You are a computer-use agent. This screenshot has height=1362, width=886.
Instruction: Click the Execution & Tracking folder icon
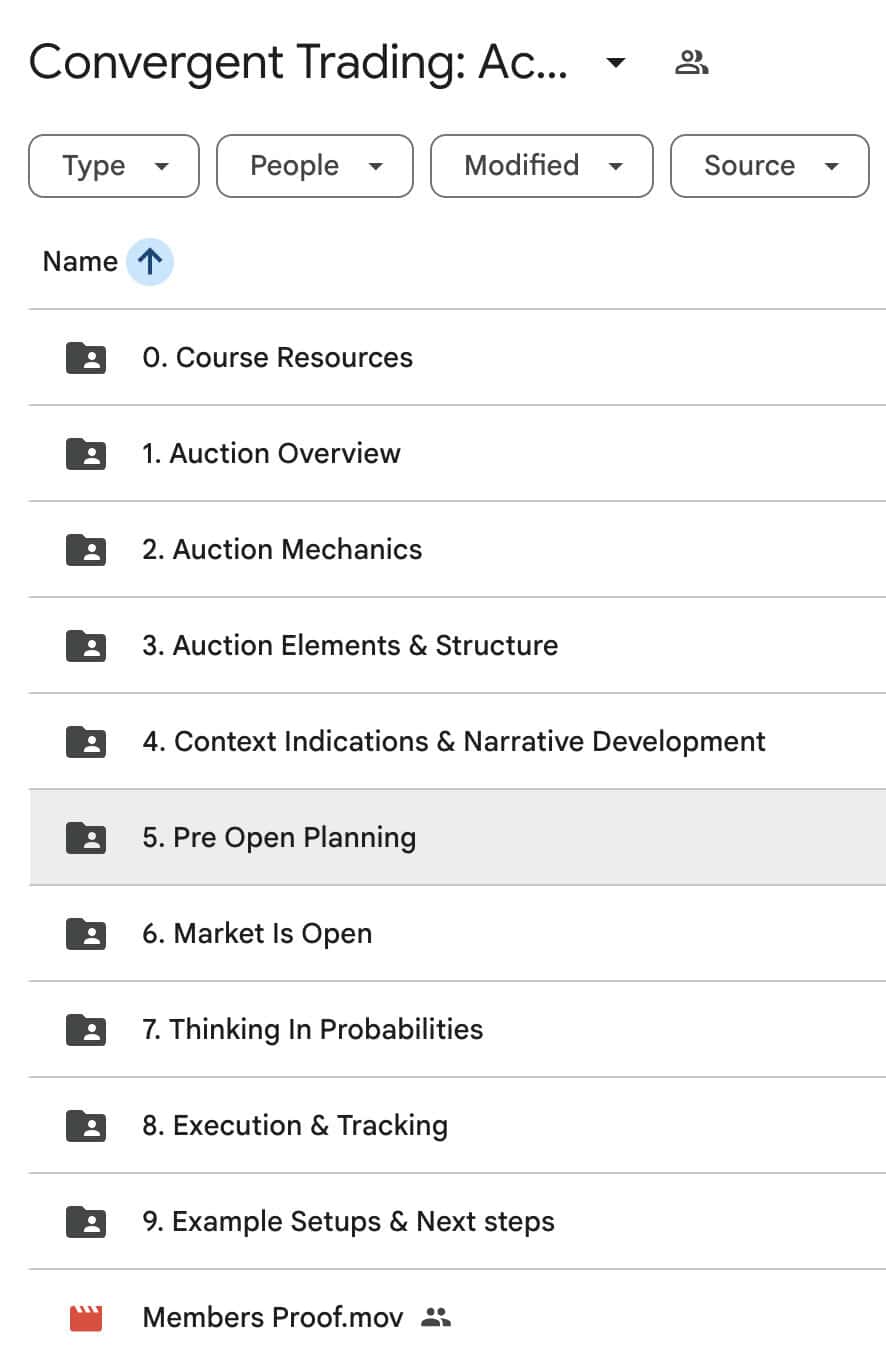pyautogui.click(x=86, y=1125)
